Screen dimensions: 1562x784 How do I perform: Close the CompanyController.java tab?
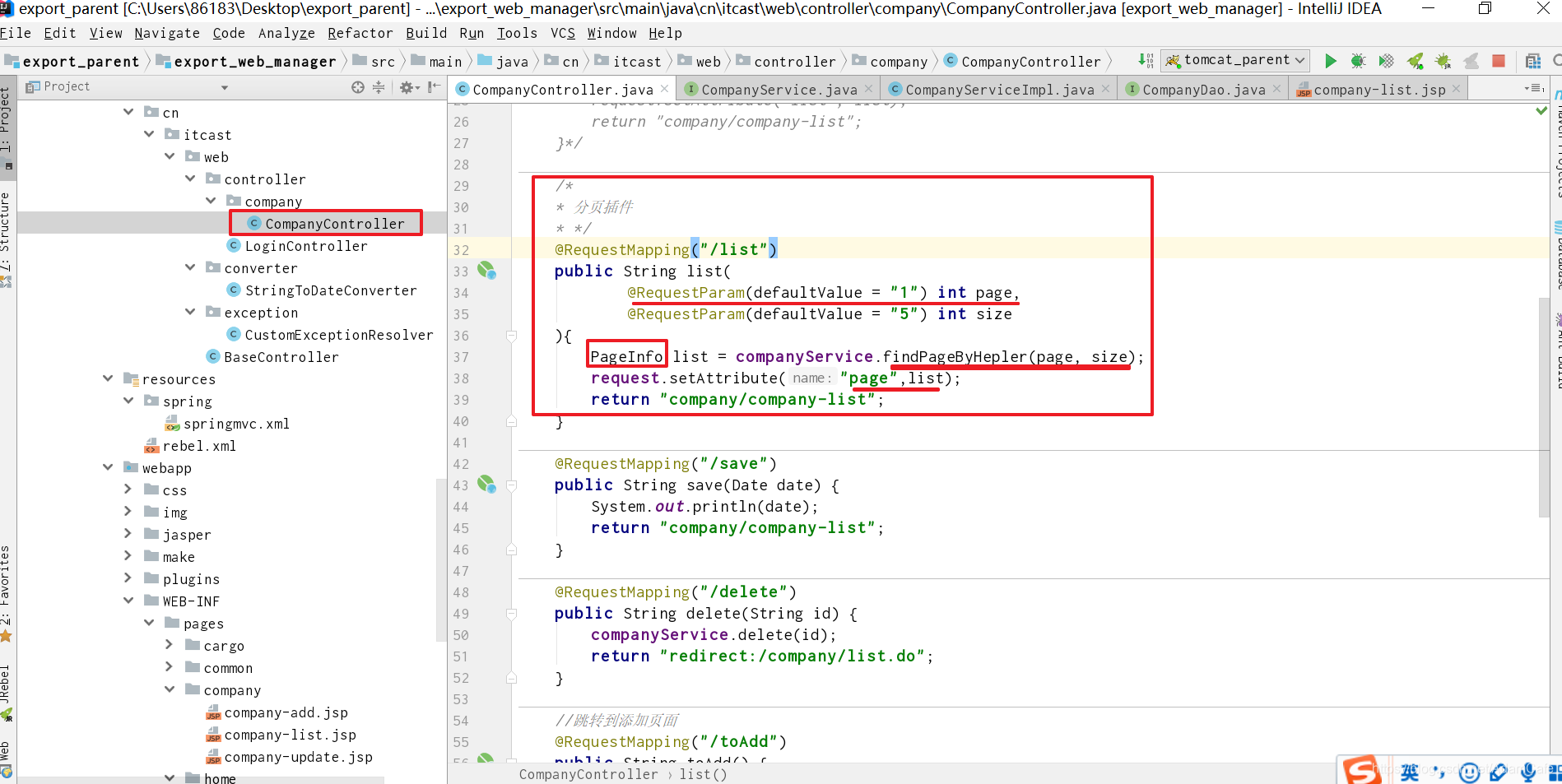tap(665, 89)
